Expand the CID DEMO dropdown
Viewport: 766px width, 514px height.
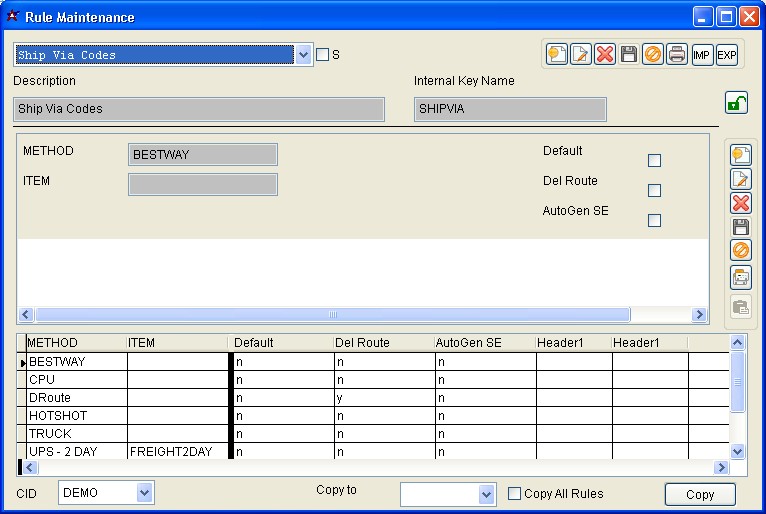(144, 493)
